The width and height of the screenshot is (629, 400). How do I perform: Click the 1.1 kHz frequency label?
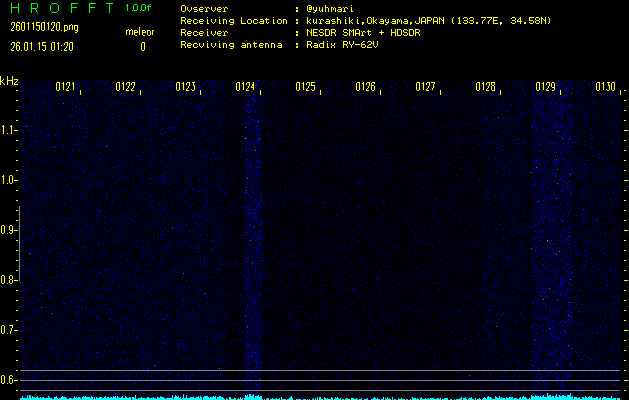(x=9, y=130)
